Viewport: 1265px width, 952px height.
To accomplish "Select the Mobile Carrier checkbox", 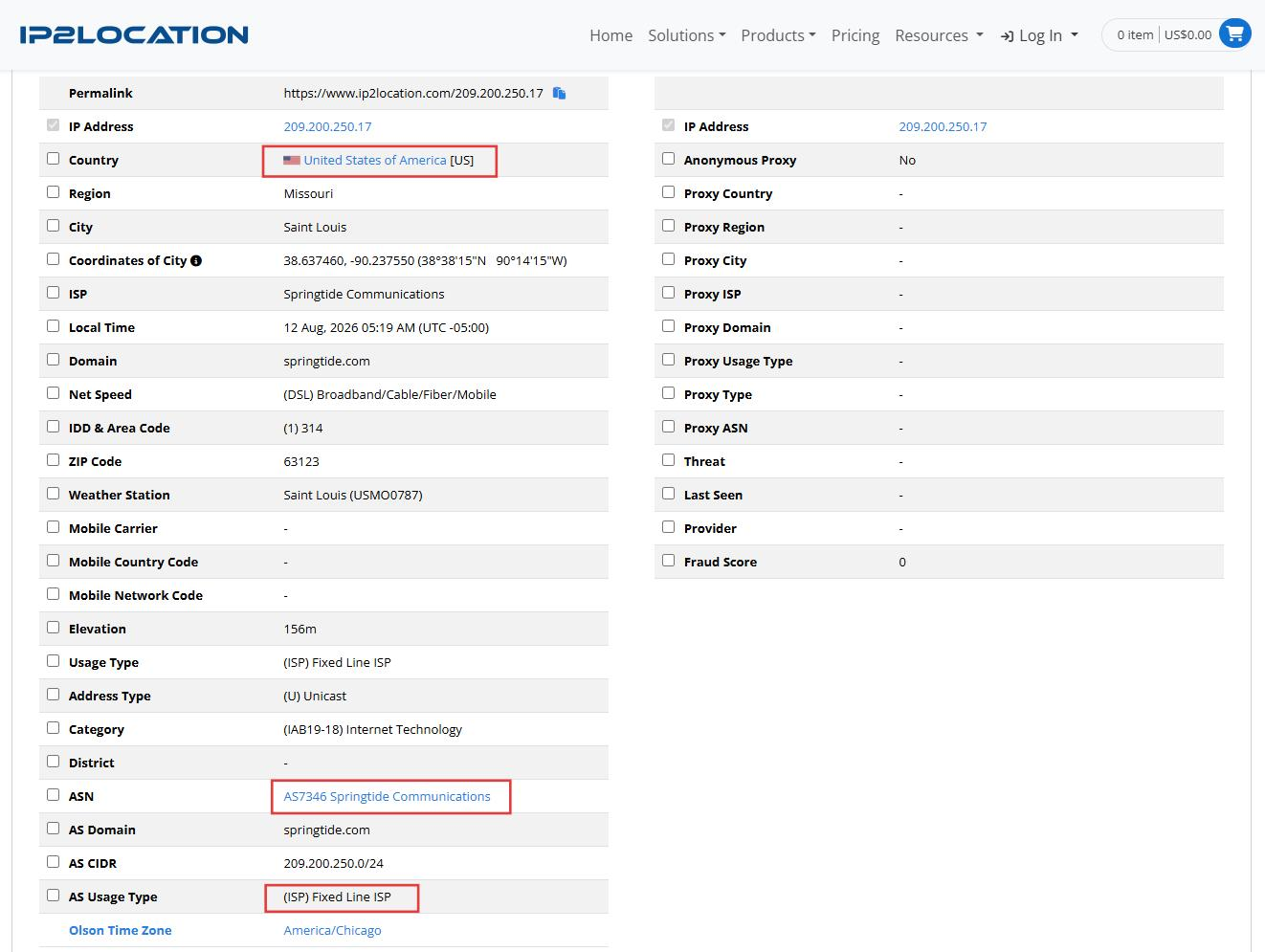I will coord(54,527).
